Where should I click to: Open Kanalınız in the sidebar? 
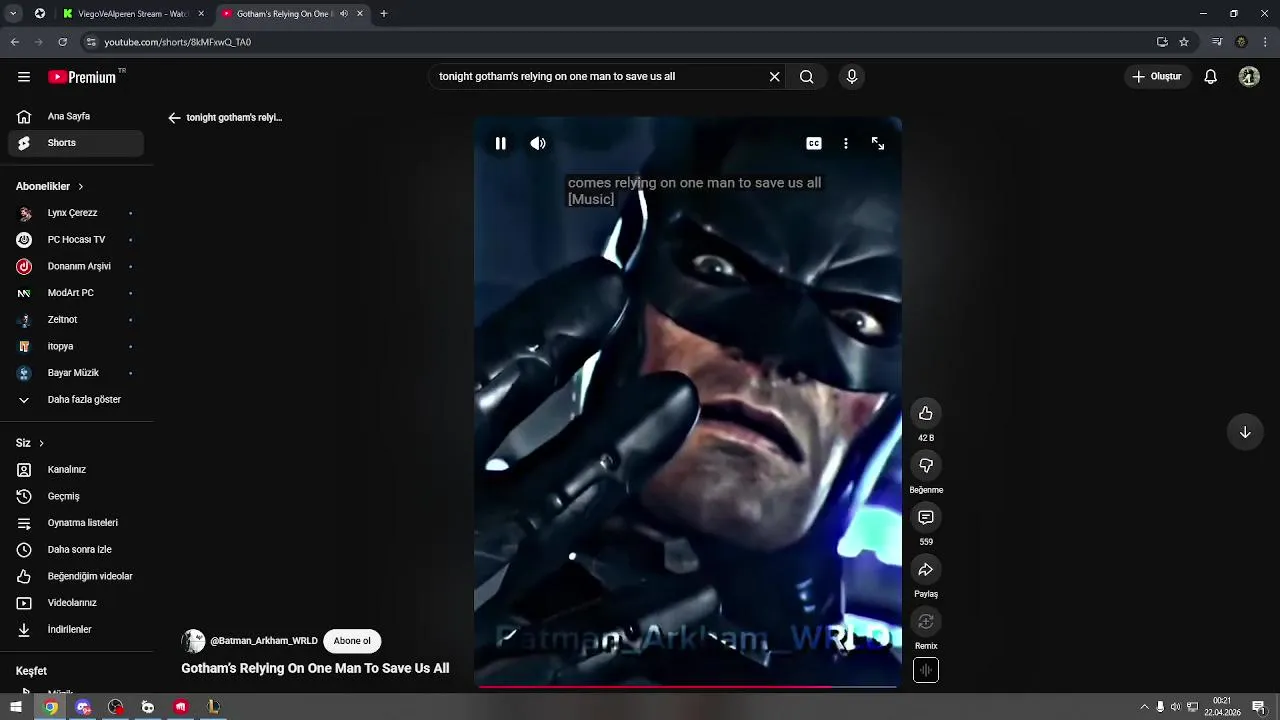point(76,470)
